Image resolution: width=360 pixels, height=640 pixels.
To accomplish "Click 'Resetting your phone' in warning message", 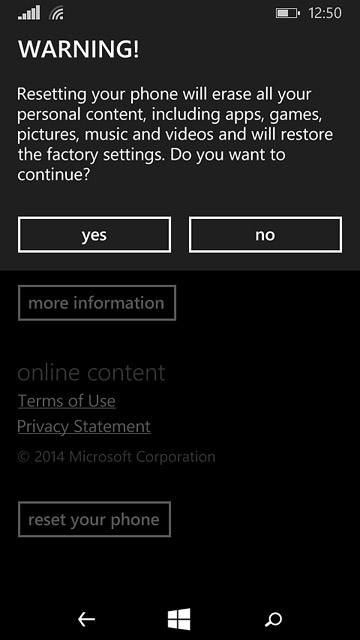I will [98, 95].
